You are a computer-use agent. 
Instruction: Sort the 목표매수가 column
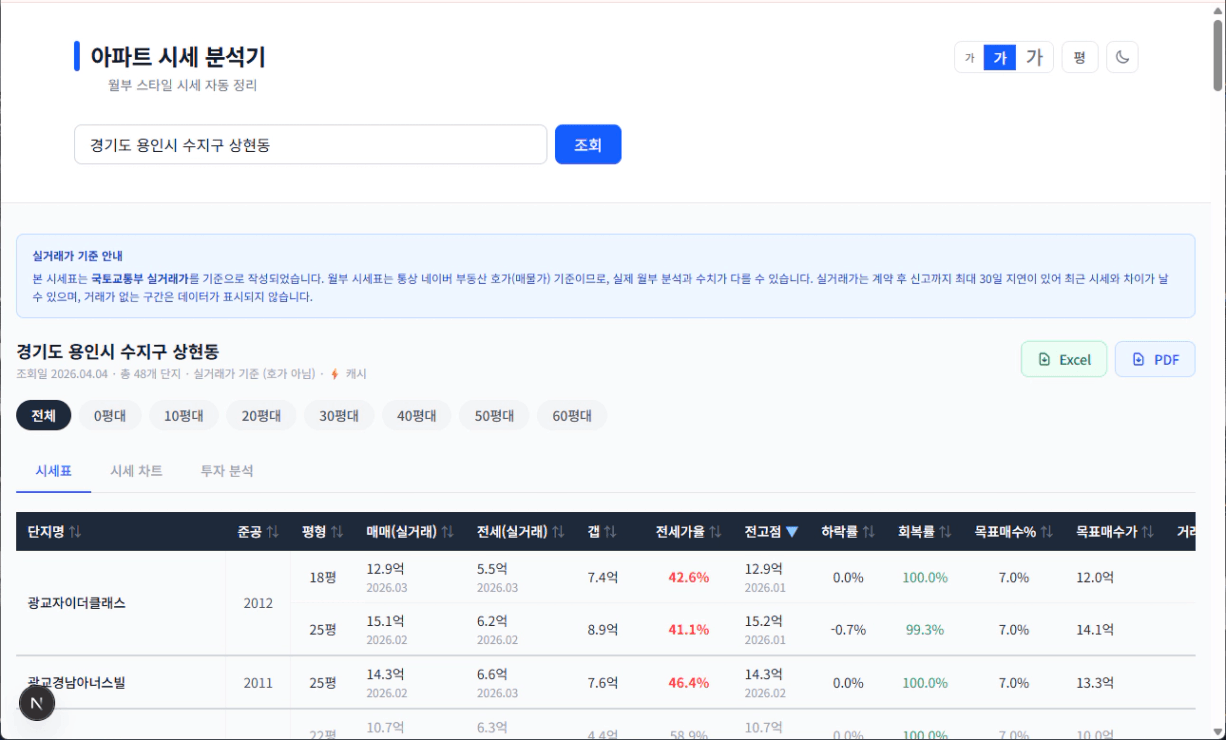[x=1147, y=532]
